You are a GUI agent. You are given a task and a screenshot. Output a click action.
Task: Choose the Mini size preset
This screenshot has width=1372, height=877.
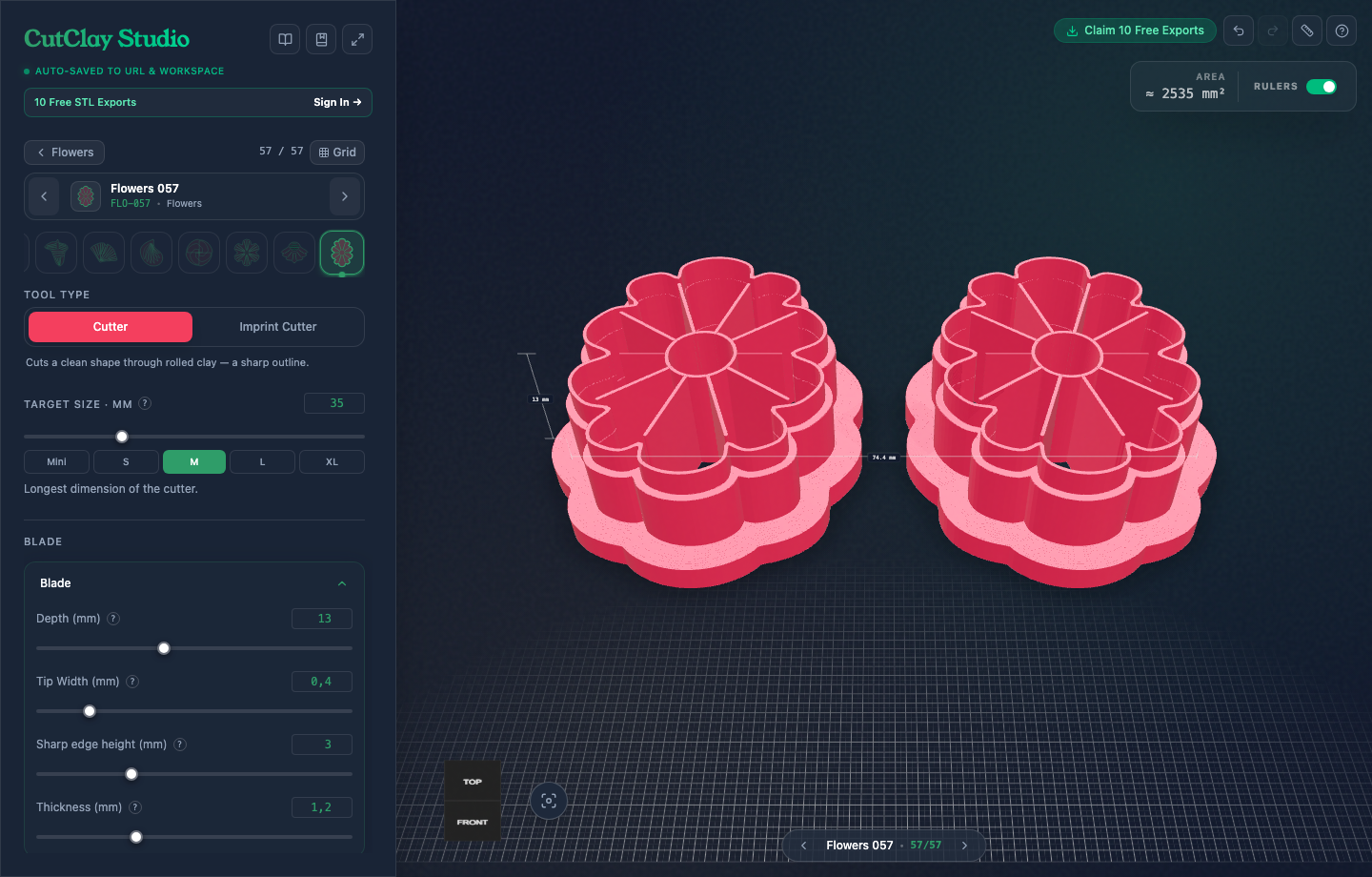pos(56,462)
